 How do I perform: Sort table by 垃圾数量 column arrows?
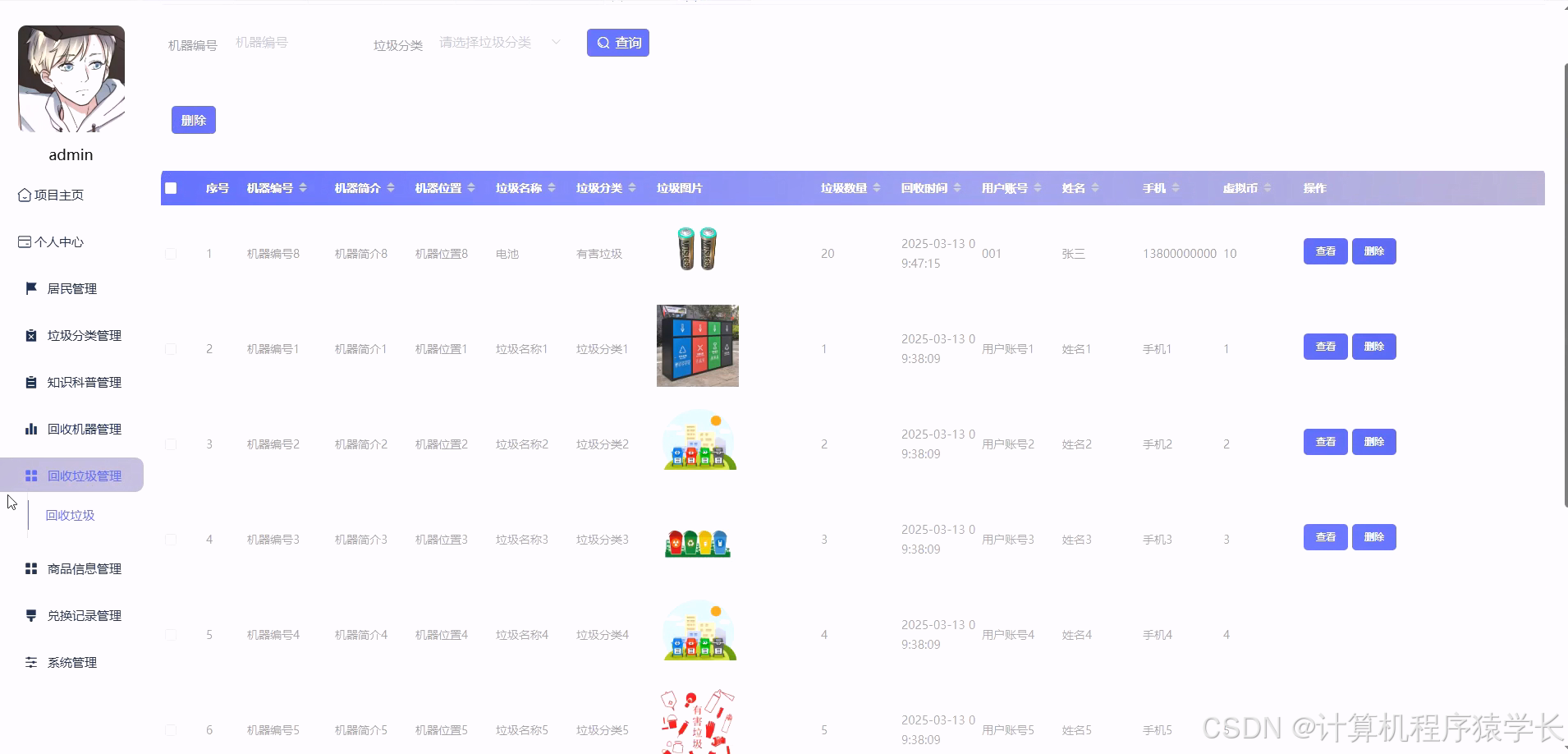point(877,187)
